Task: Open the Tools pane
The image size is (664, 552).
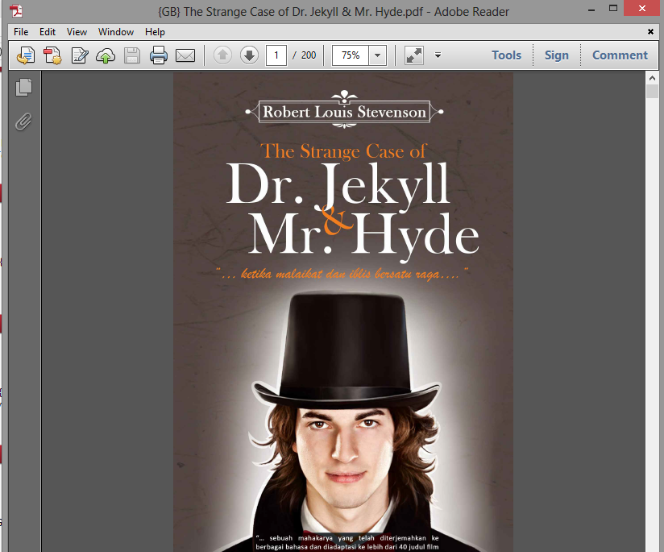Action: [x=506, y=55]
